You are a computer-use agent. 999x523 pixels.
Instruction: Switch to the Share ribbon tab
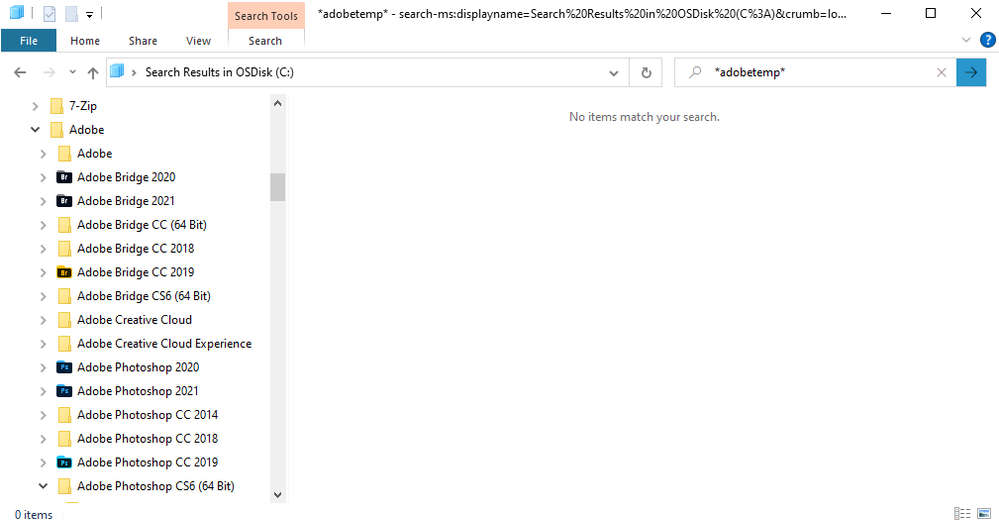point(143,41)
